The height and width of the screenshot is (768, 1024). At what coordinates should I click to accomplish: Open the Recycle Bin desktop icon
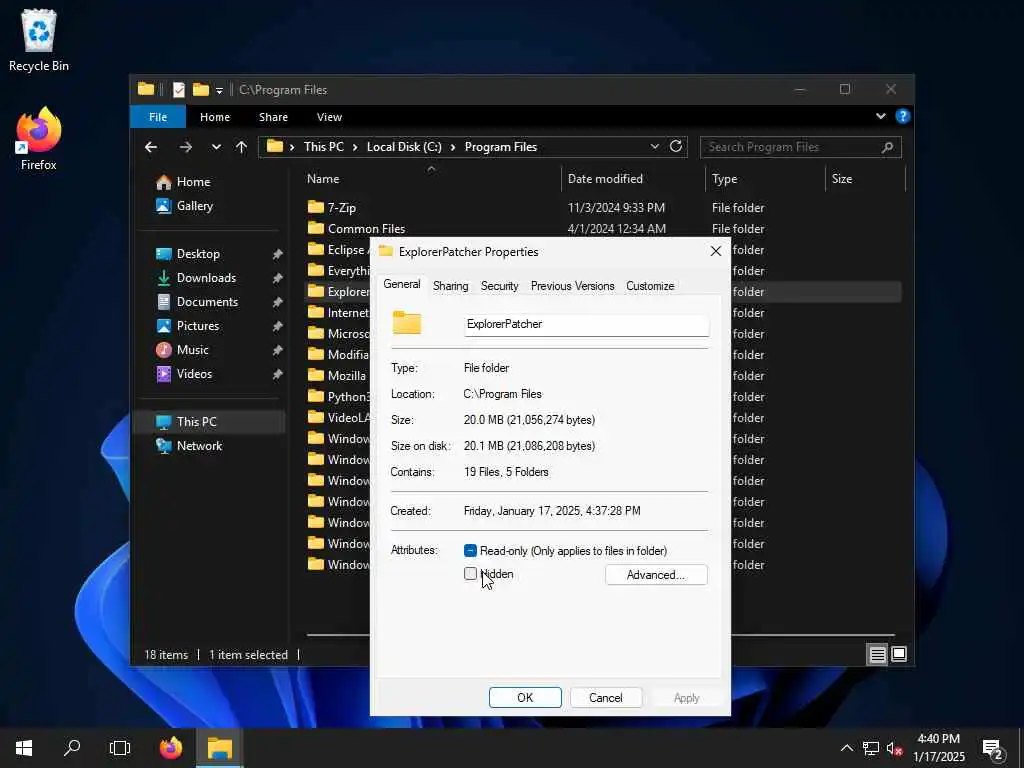click(x=39, y=40)
